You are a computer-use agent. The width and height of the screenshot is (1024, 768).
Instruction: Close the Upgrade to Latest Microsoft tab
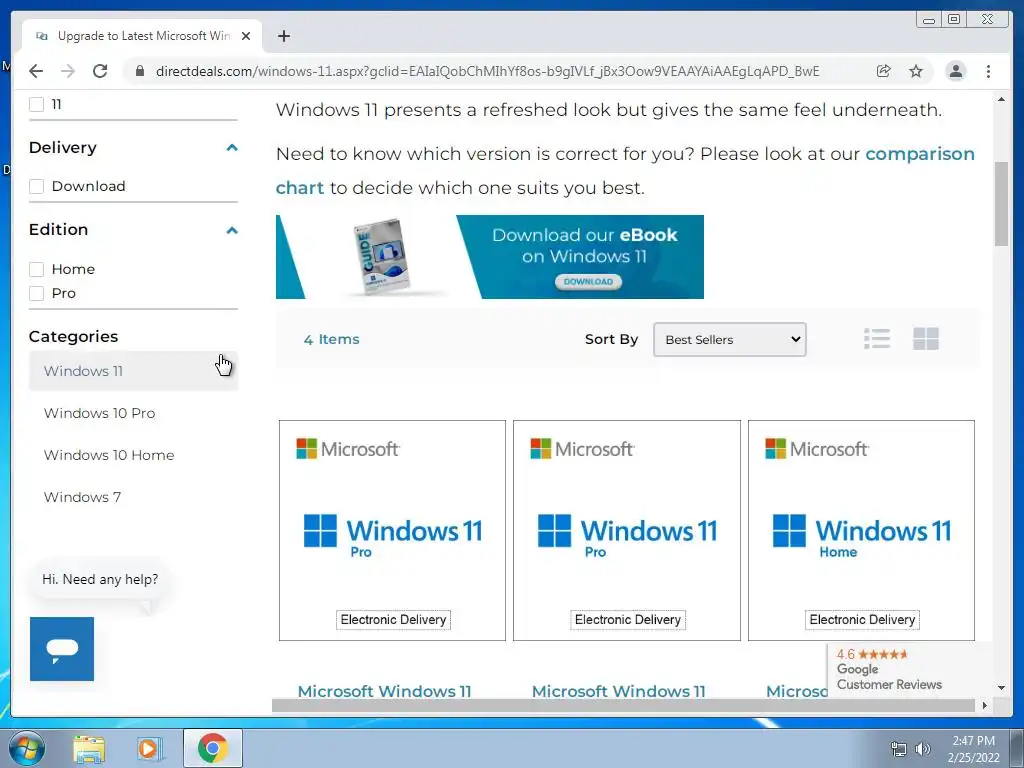246,36
